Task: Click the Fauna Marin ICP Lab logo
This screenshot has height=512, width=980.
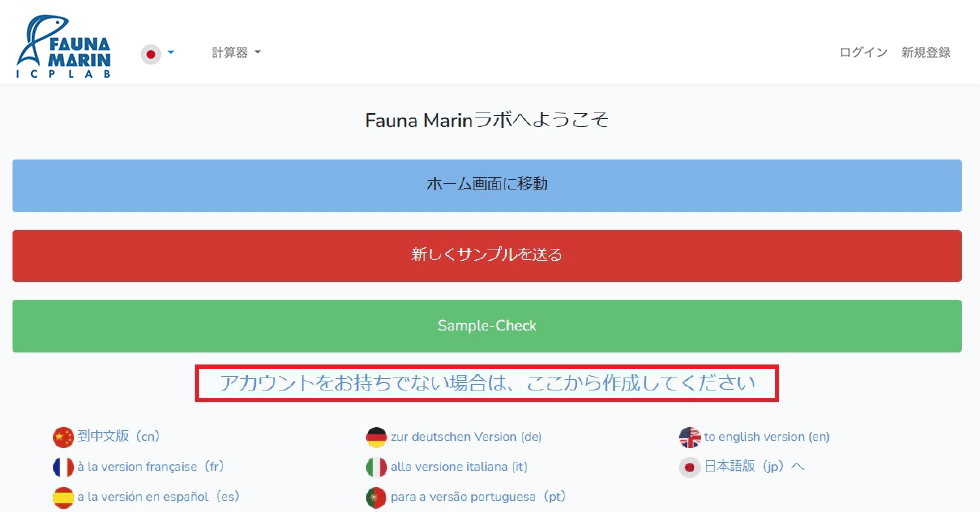Action: 63,47
